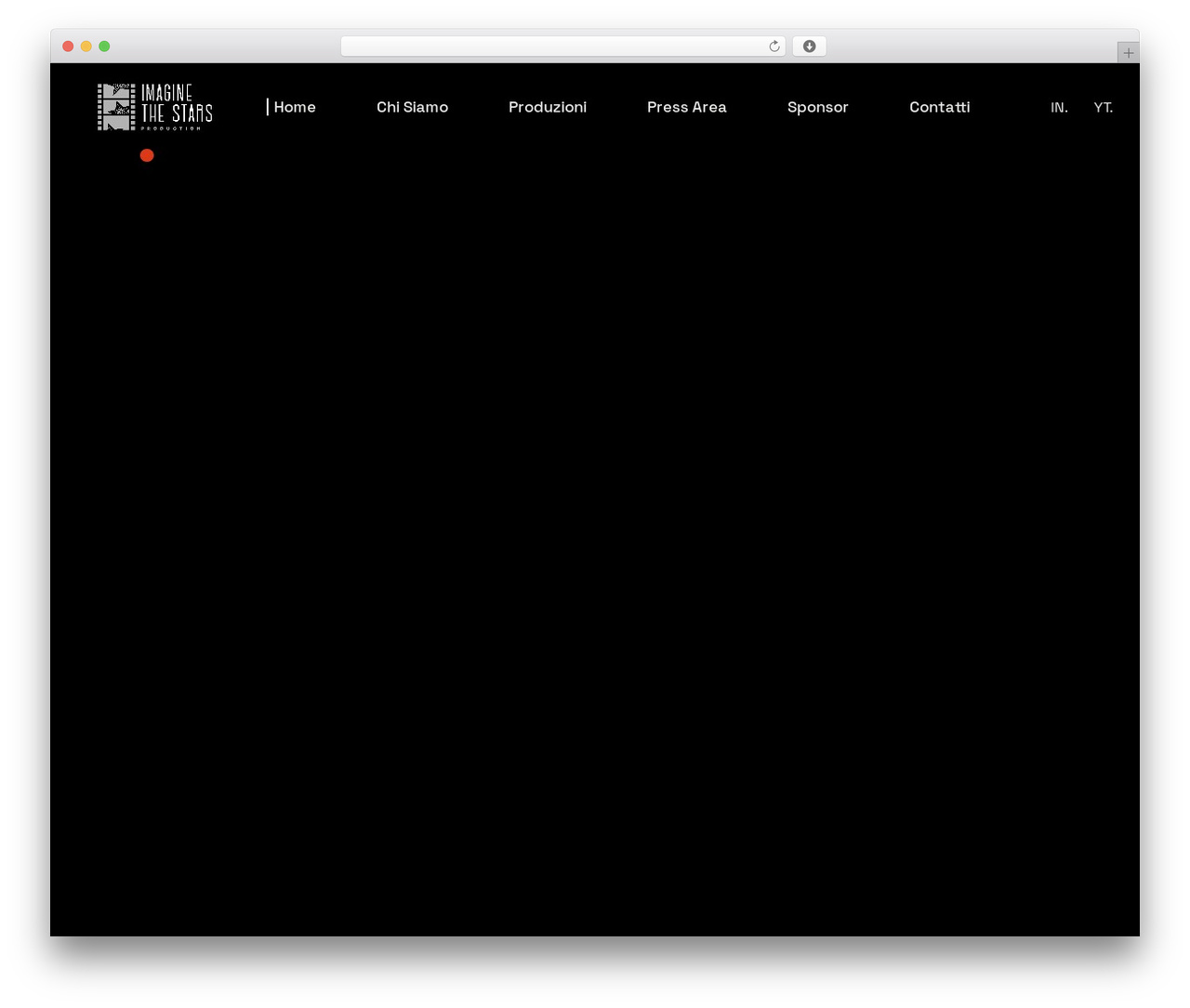1190x1008 pixels.
Task: Follow the YT. social link
Action: pos(1104,107)
